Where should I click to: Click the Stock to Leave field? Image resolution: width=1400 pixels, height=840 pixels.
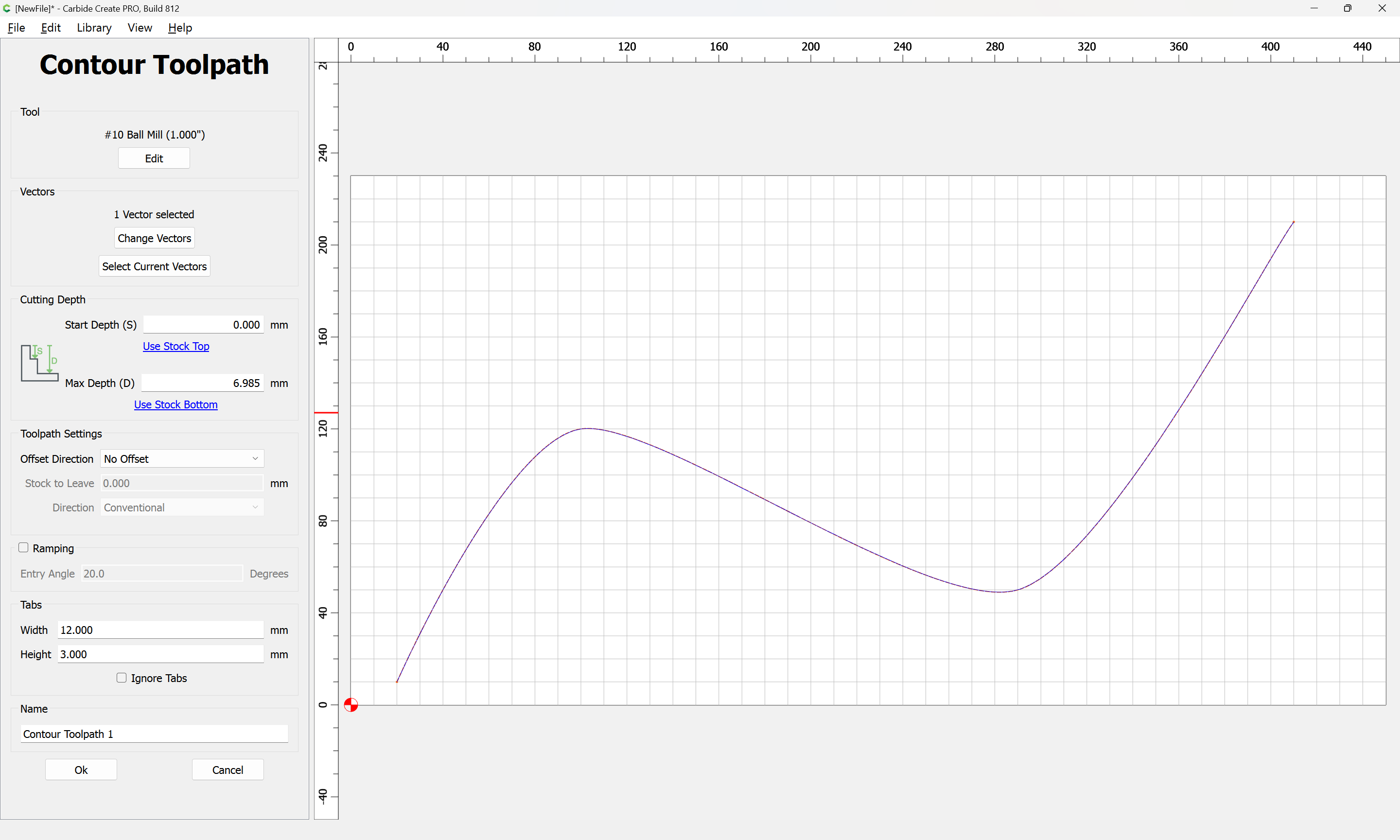click(x=182, y=483)
